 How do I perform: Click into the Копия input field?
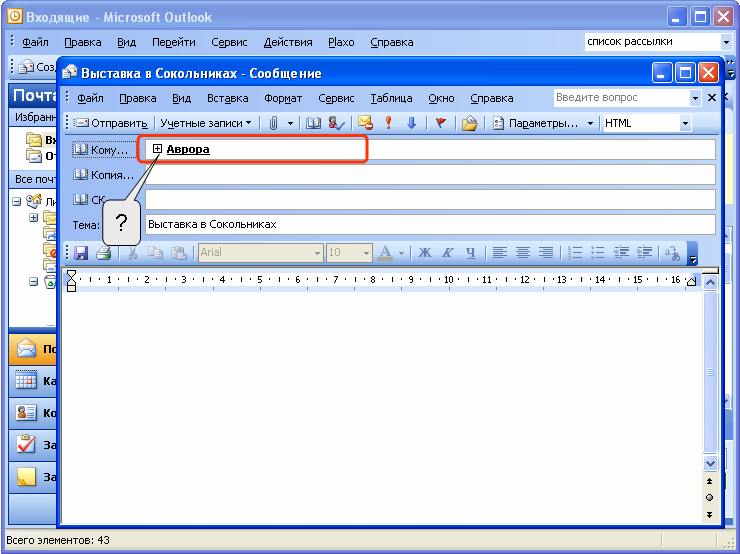(x=430, y=175)
